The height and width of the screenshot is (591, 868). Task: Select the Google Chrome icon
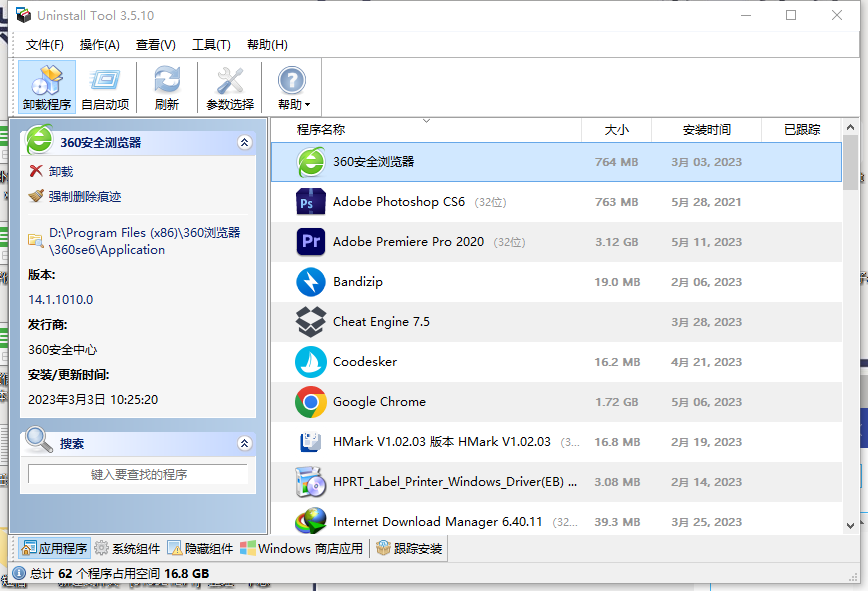coord(311,402)
